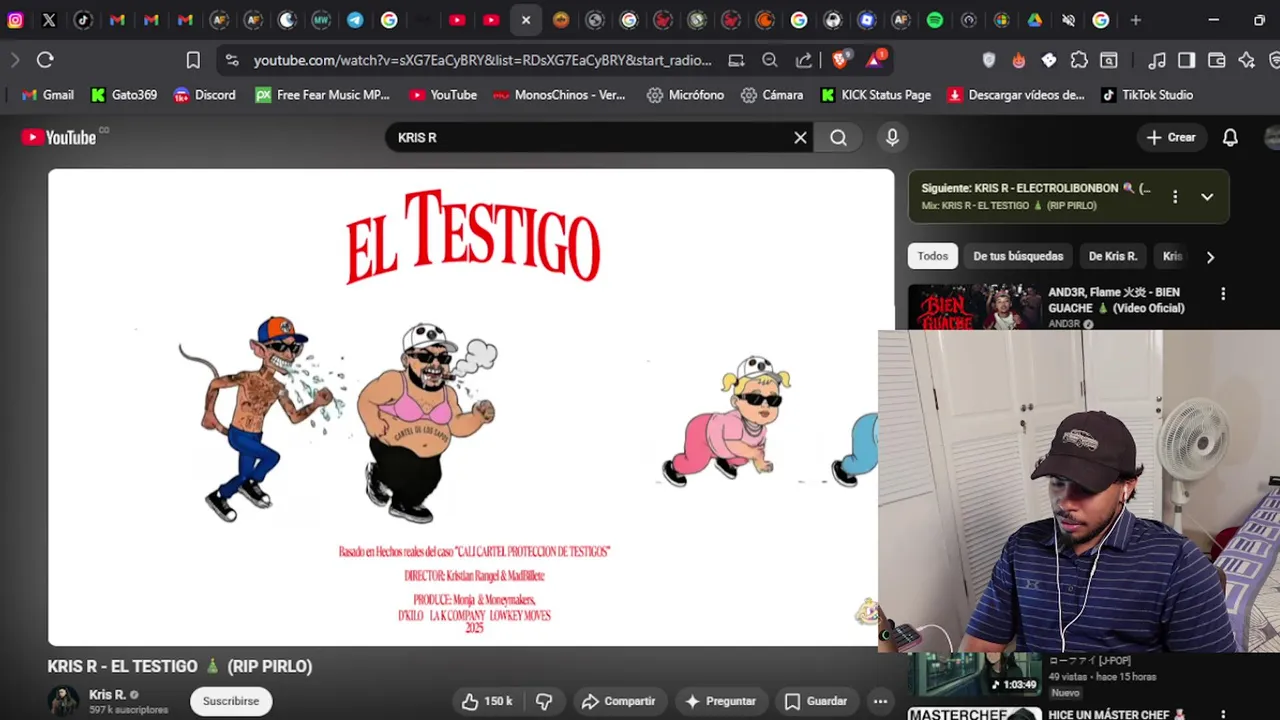
Task: Dislike the video
Action: pyautogui.click(x=544, y=701)
